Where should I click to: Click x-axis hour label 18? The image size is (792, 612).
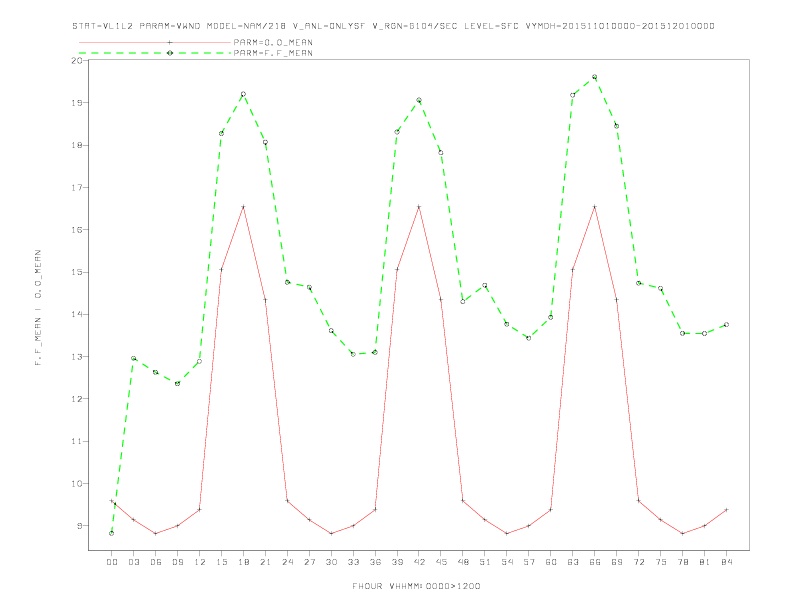(243, 562)
